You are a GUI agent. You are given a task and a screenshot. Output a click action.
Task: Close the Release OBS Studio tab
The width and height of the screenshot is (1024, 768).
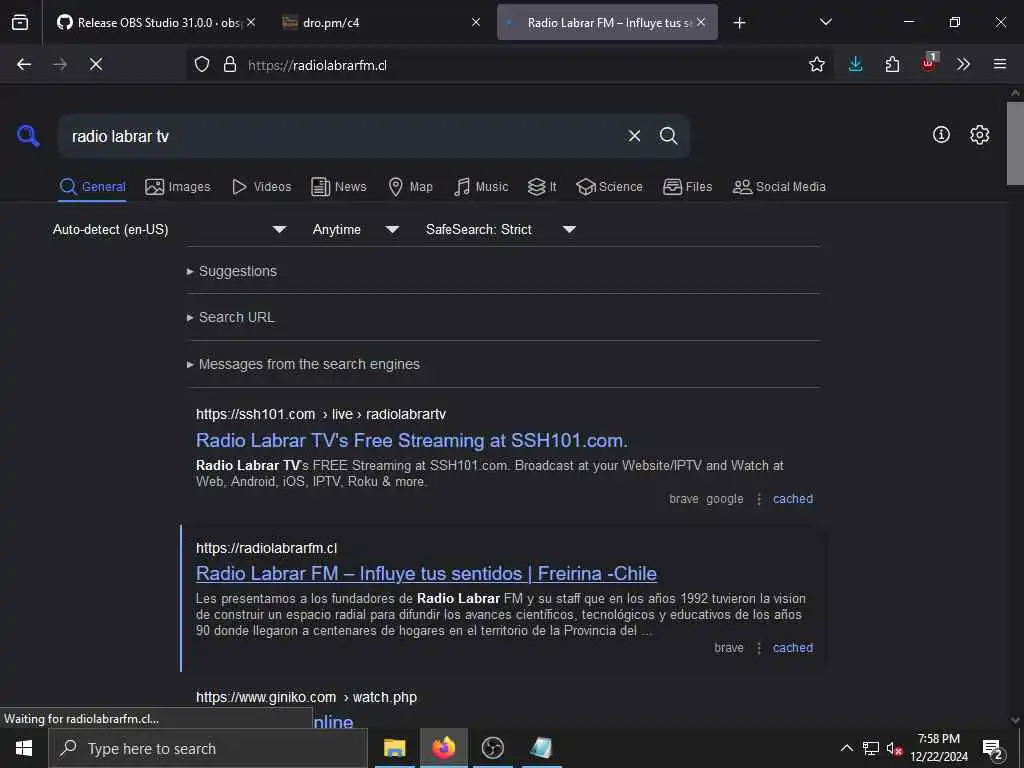pos(251,22)
